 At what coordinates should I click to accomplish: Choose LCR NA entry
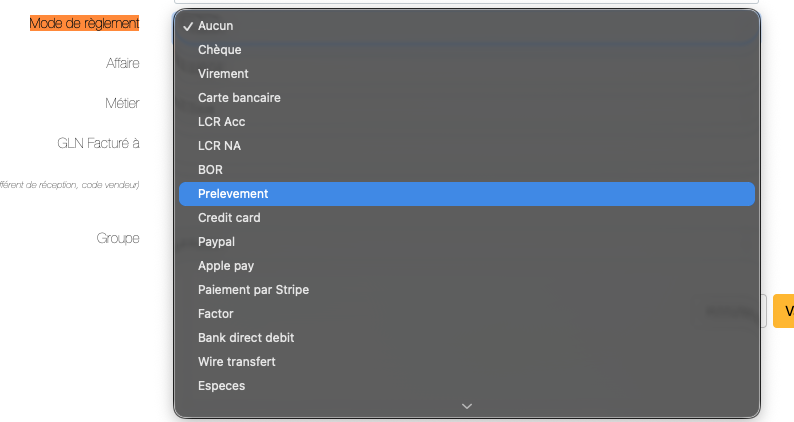click(x=219, y=146)
